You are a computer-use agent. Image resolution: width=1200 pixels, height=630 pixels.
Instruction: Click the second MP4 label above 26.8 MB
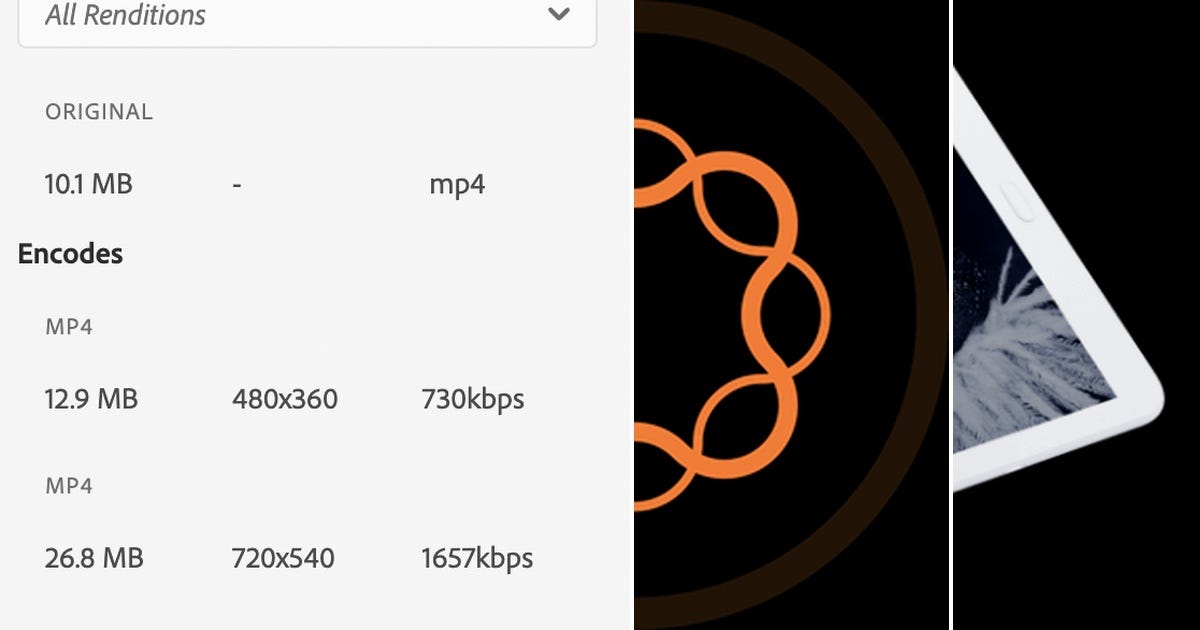(69, 486)
